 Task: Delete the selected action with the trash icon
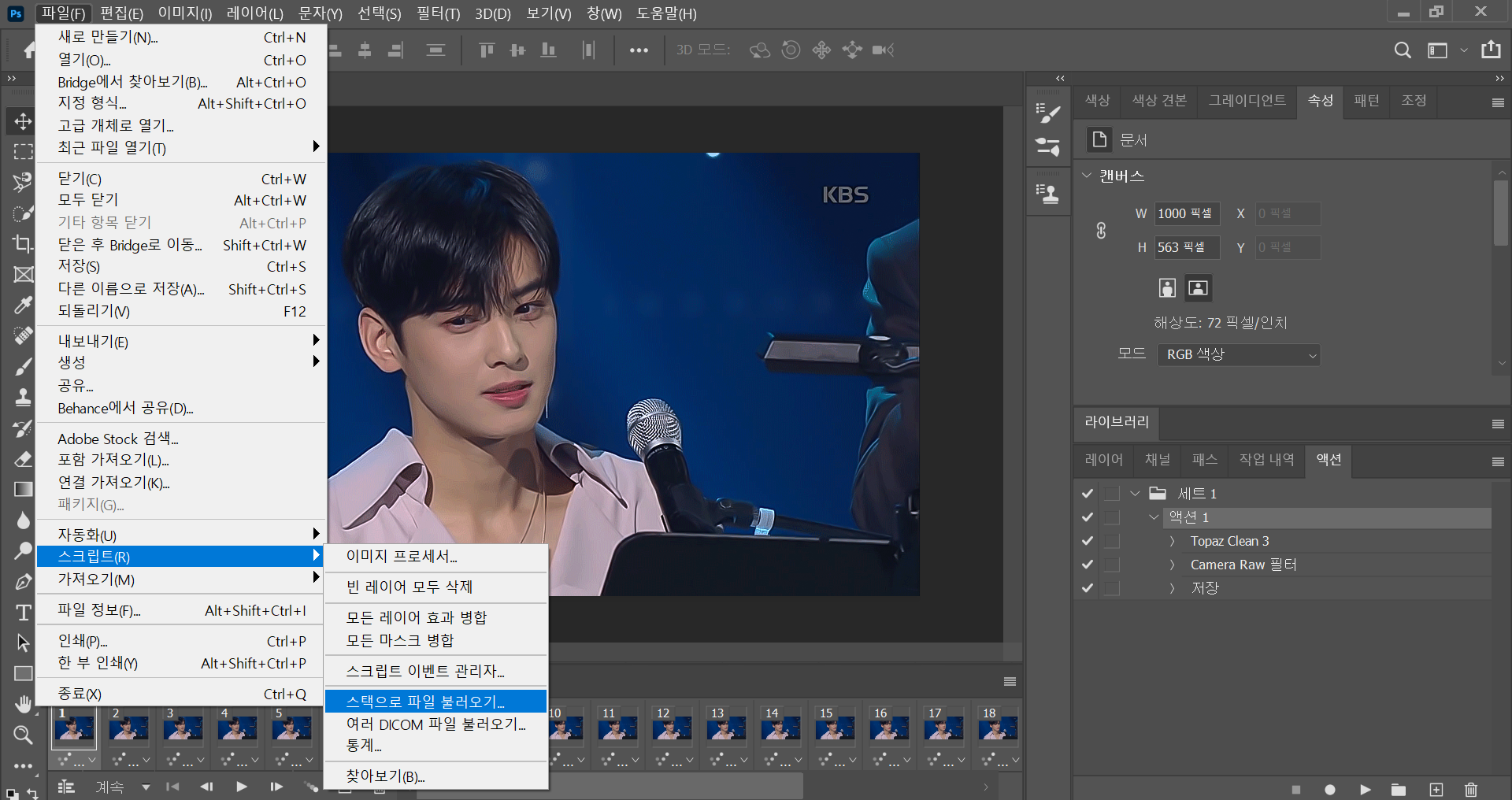[1470, 790]
